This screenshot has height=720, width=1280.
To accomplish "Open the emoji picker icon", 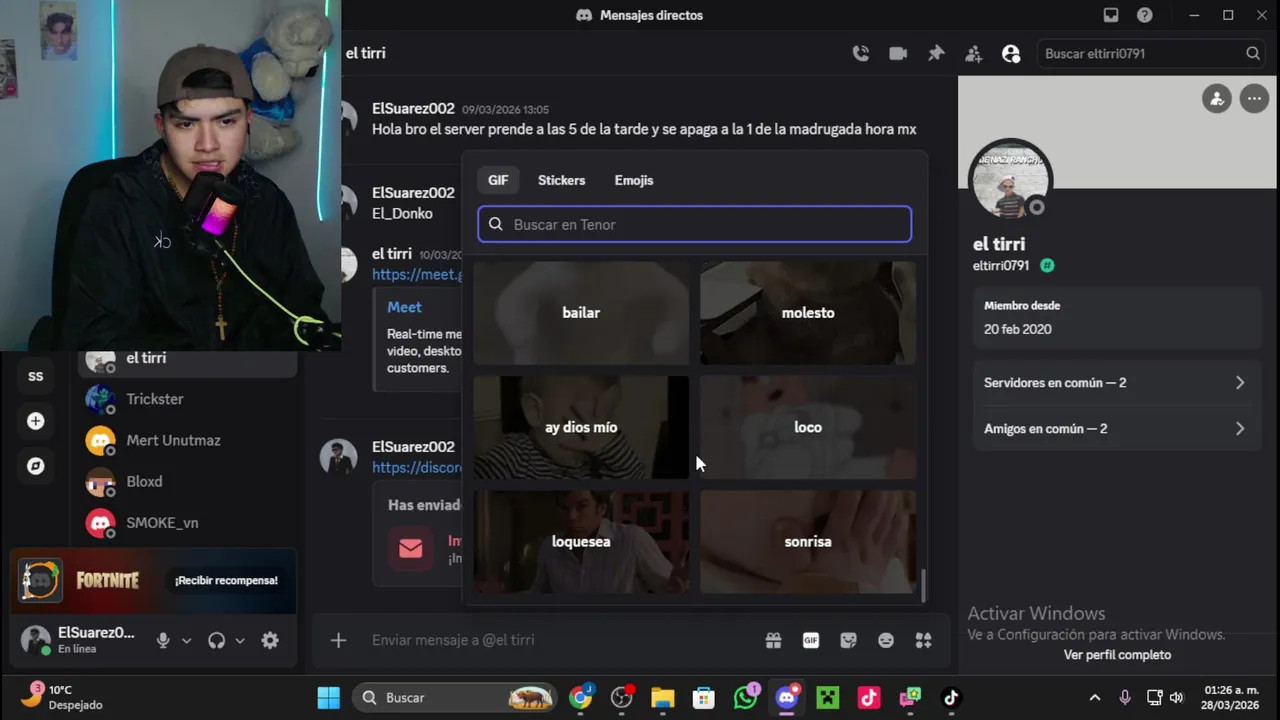I will 886,640.
